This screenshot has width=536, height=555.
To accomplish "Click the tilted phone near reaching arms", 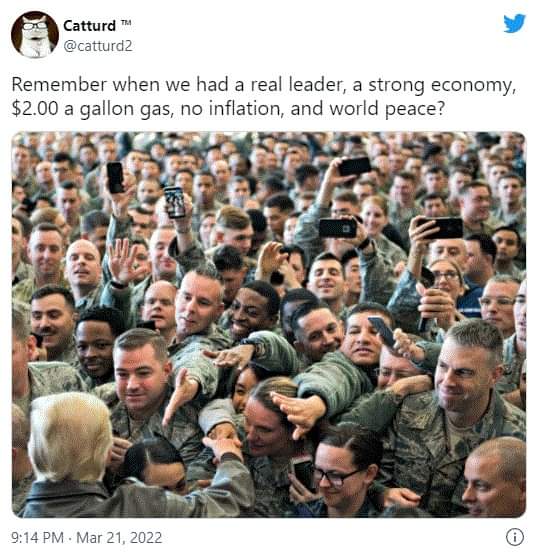I will [382, 331].
